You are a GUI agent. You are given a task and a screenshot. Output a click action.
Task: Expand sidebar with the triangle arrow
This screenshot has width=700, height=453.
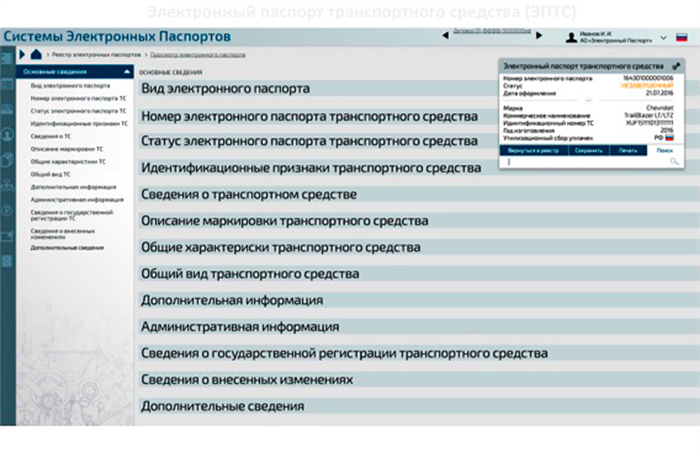coord(22,54)
